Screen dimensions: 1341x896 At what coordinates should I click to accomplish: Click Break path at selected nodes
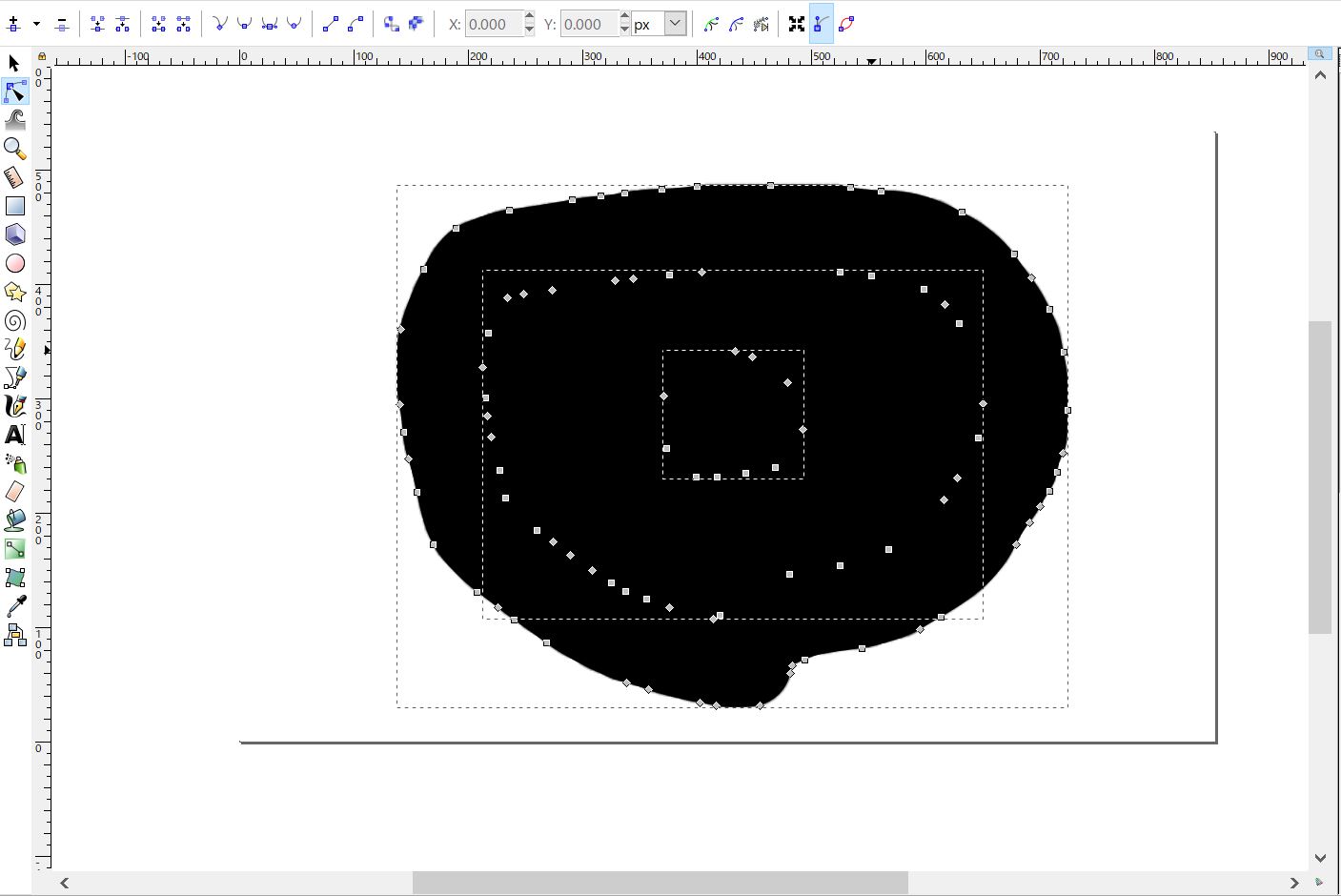coord(122,24)
